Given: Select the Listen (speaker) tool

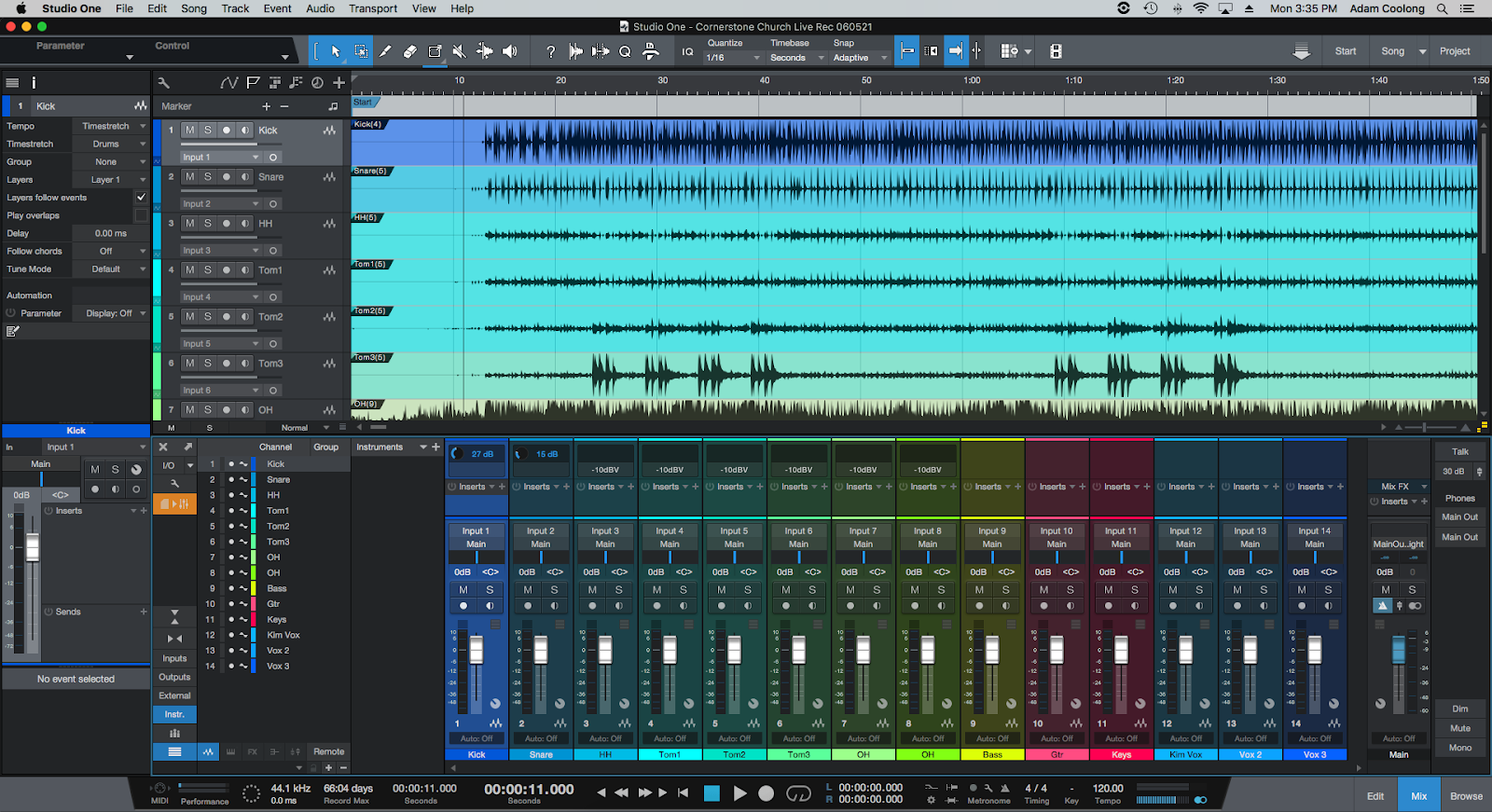Looking at the screenshot, I should (x=509, y=51).
